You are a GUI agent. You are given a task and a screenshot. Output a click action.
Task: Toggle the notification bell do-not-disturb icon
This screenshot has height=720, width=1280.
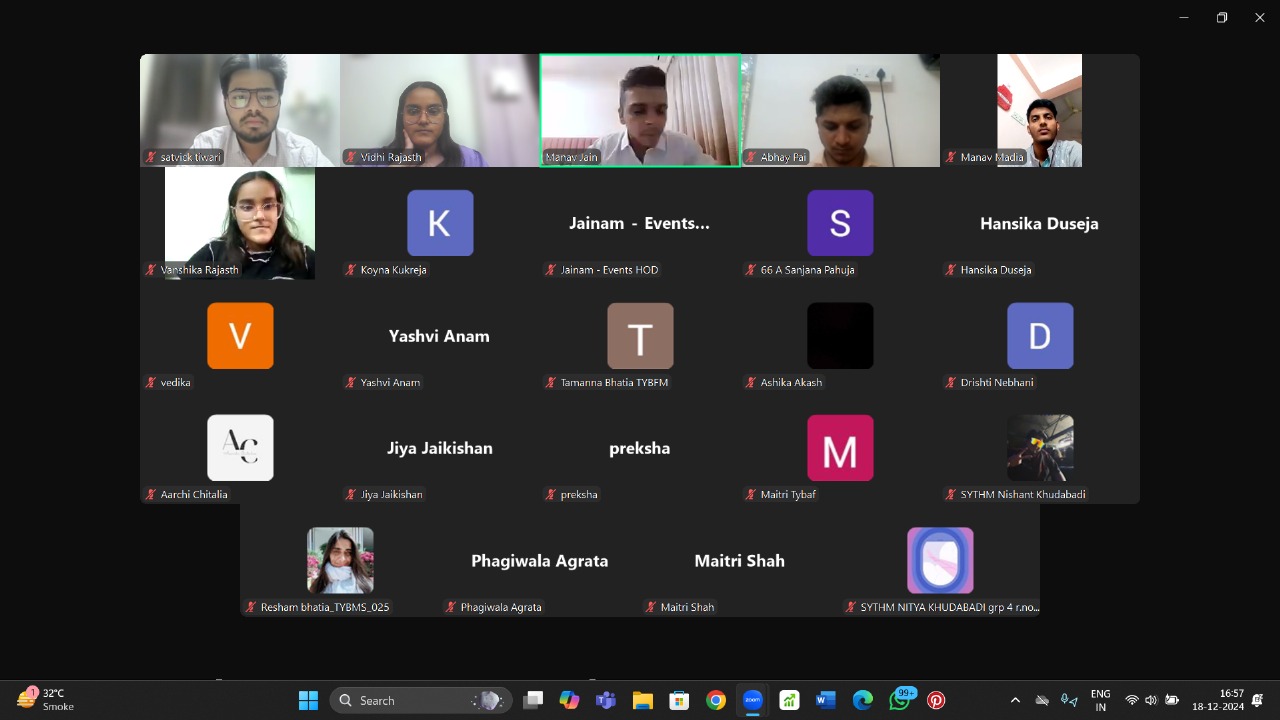coord(1257,700)
